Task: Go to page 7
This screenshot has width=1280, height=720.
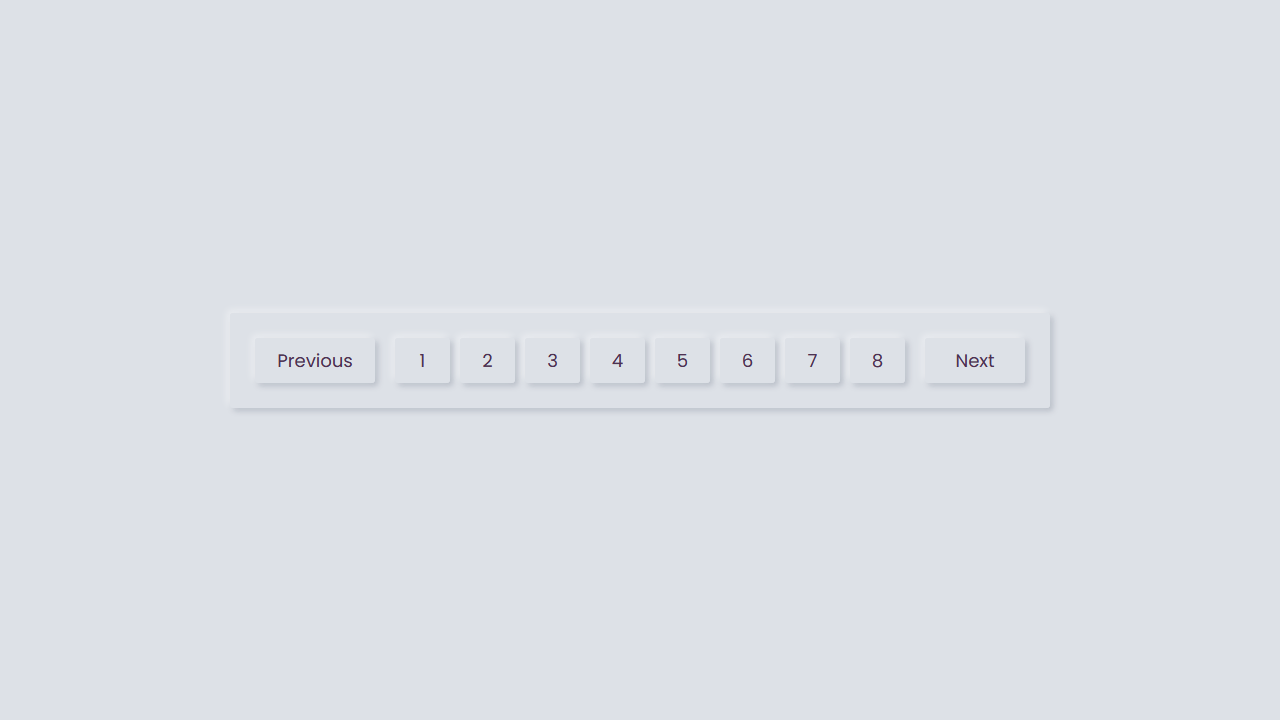Action: (812, 361)
